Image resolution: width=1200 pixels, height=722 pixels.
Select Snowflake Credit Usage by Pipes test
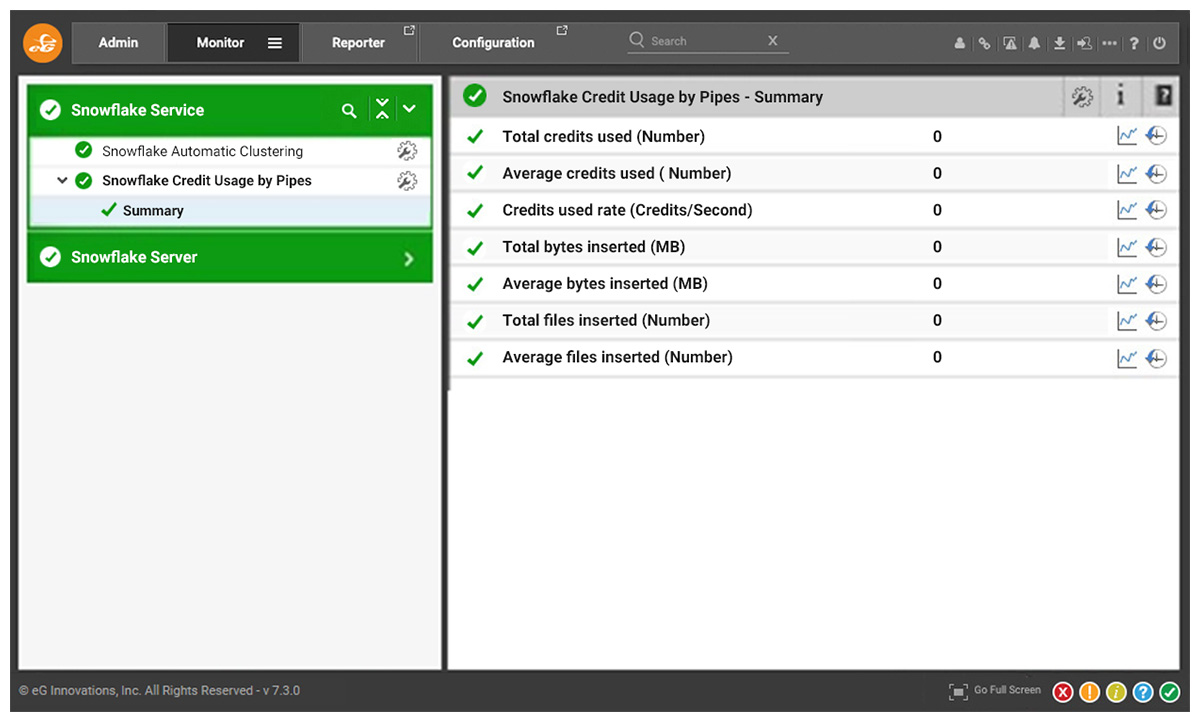(x=207, y=181)
